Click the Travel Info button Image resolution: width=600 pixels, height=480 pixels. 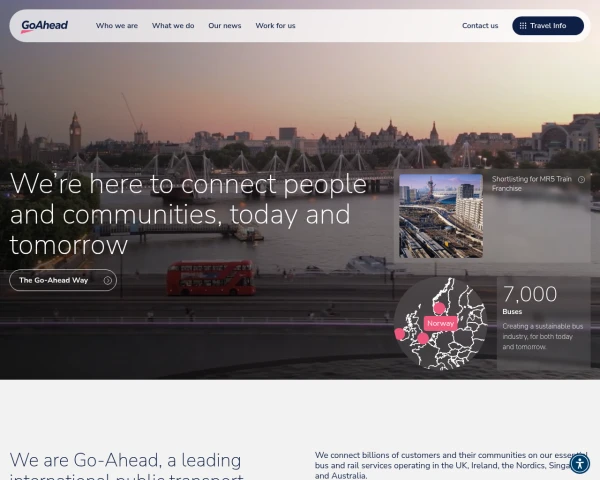pyautogui.click(x=548, y=26)
